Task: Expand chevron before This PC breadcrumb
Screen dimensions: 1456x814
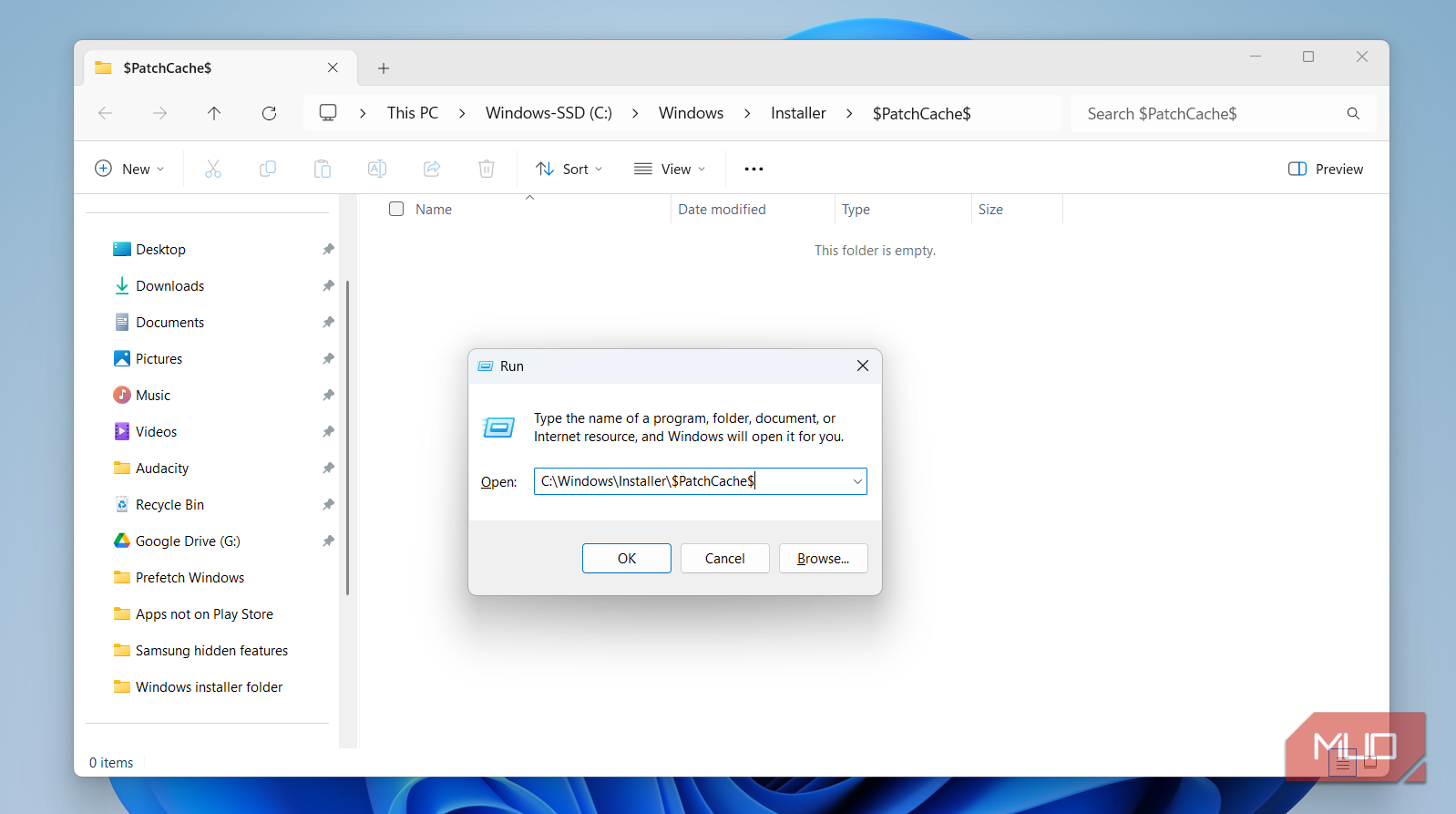Action: click(x=363, y=113)
